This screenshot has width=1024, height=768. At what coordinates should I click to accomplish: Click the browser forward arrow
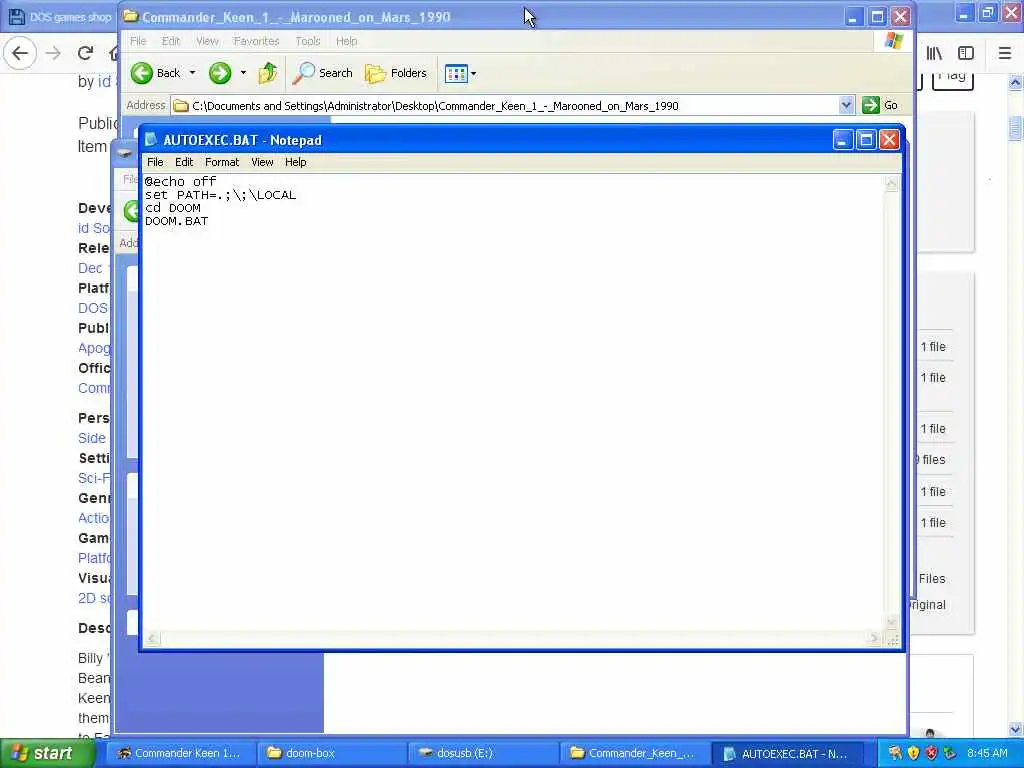[x=54, y=53]
